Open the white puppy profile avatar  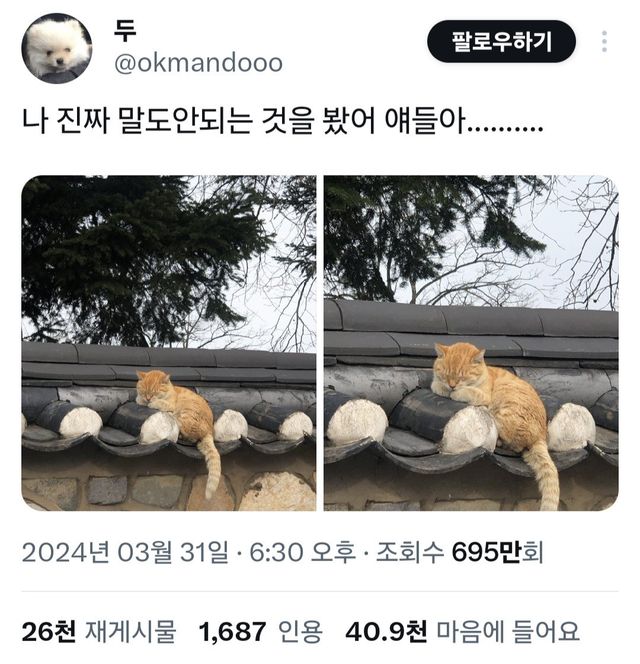[x=57, y=48]
